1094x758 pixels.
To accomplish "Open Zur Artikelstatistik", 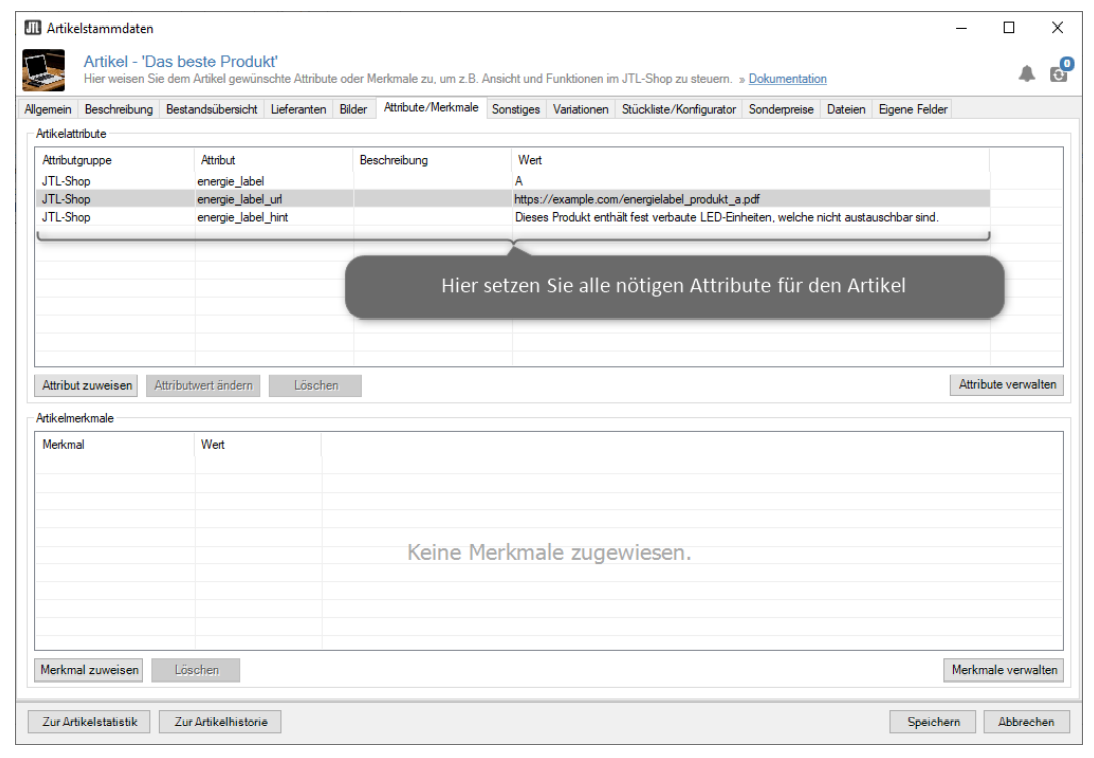I will pyautogui.click(x=89, y=722).
